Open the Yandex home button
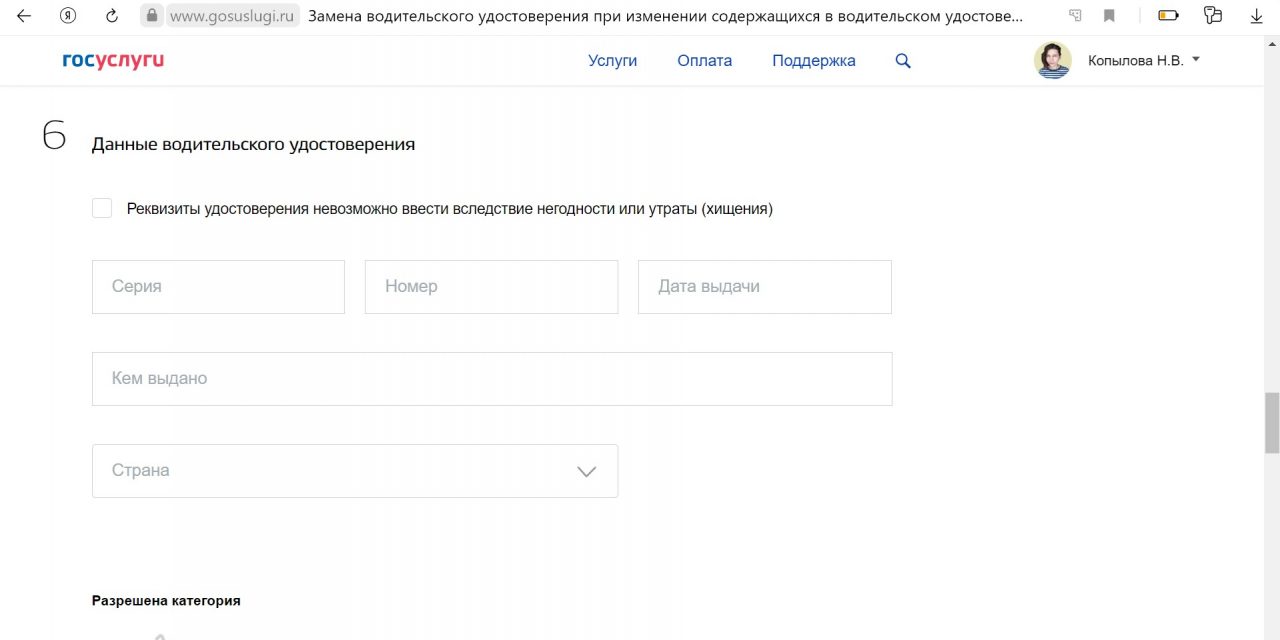Viewport: 1280px width, 640px height. point(68,16)
